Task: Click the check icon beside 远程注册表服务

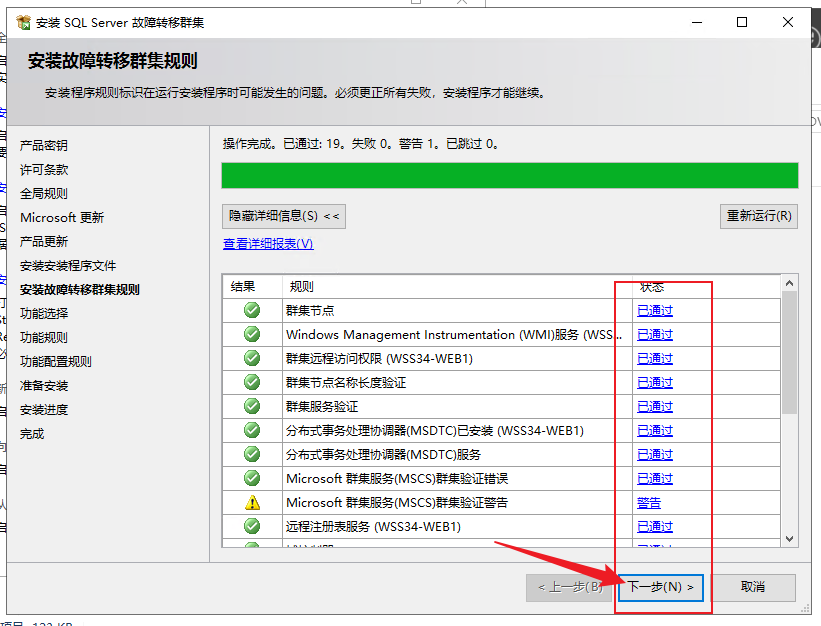Action: 252,526
